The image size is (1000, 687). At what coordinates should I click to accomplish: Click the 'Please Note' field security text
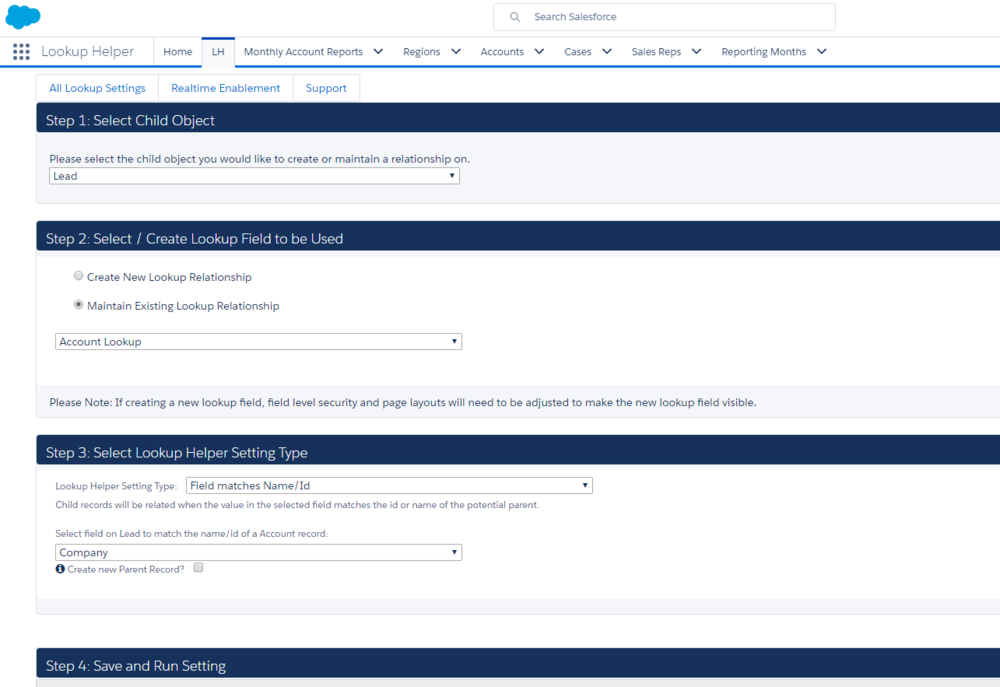pos(402,403)
